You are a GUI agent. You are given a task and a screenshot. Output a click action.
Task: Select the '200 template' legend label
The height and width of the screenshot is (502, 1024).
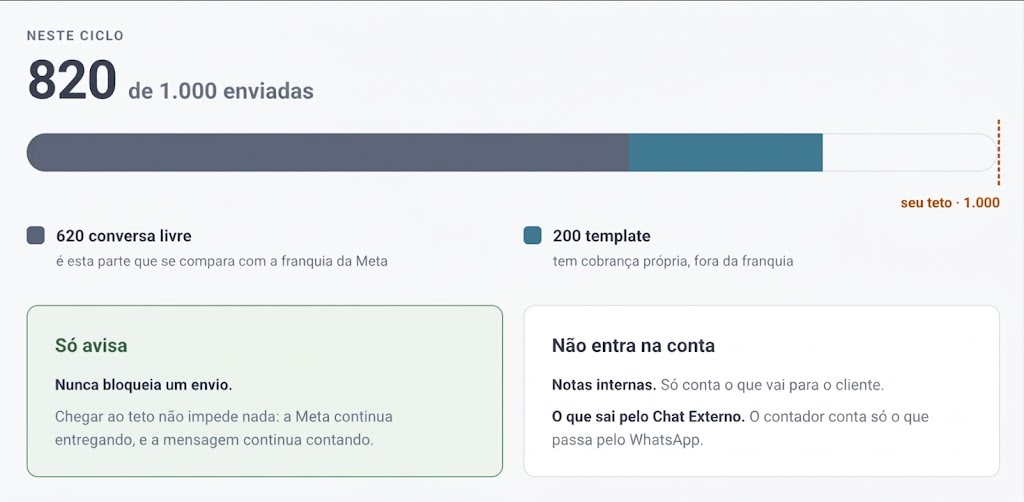(601, 236)
